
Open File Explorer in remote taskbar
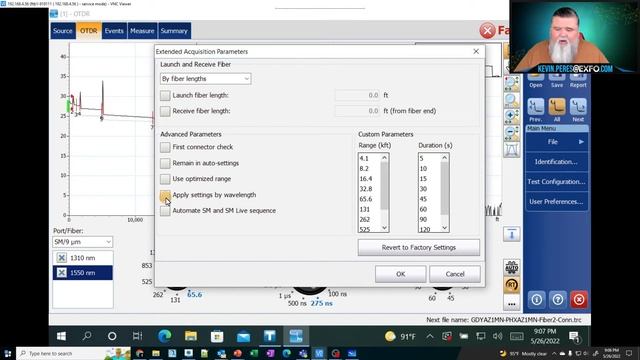coord(191,336)
